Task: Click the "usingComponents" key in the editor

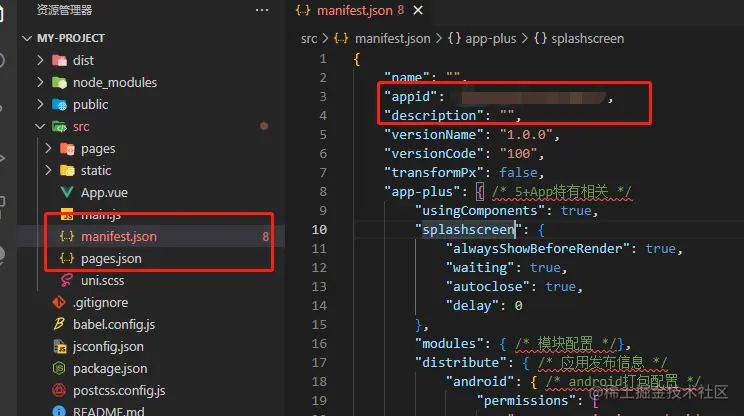Action: (x=480, y=211)
